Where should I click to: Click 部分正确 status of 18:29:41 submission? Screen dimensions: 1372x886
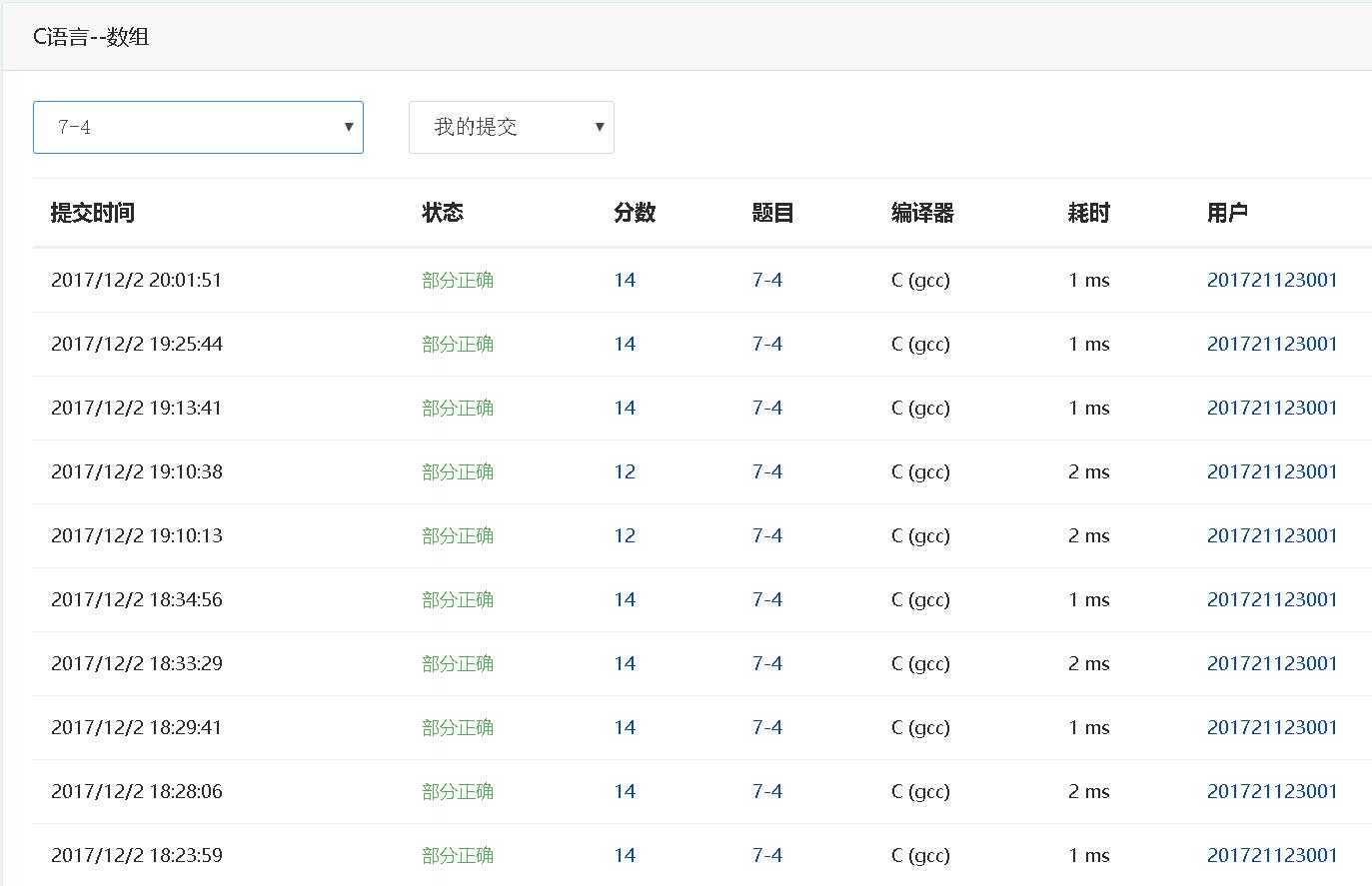coord(458,727)
